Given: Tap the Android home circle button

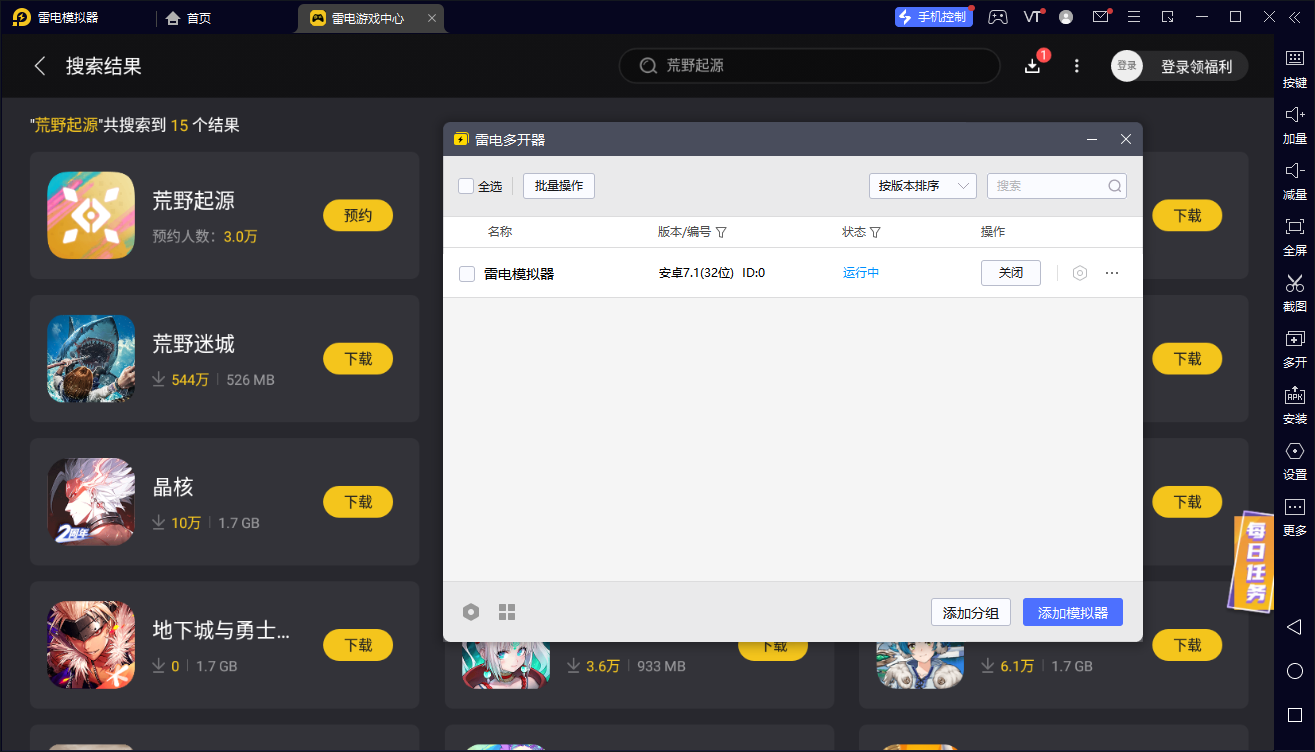Looking at the screenshot, I should (1294, 671).
